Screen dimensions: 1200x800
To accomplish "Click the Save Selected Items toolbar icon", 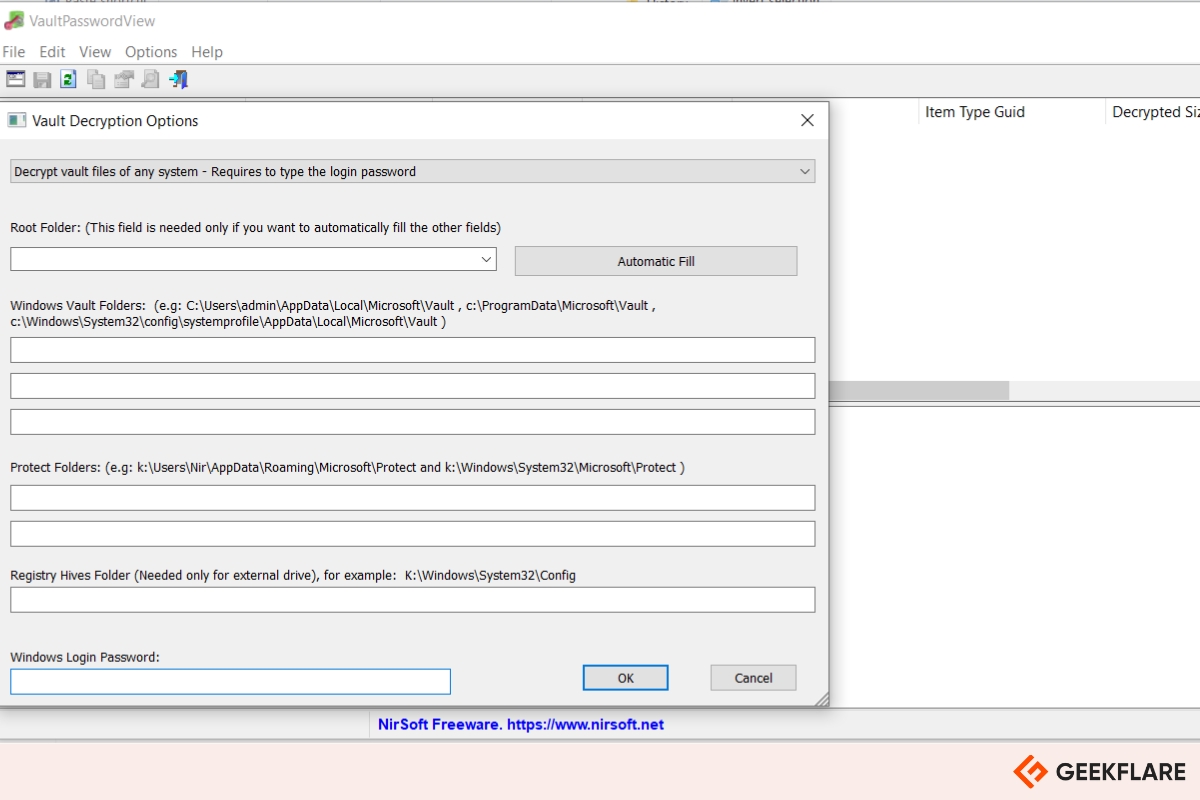I will [42, 79].
